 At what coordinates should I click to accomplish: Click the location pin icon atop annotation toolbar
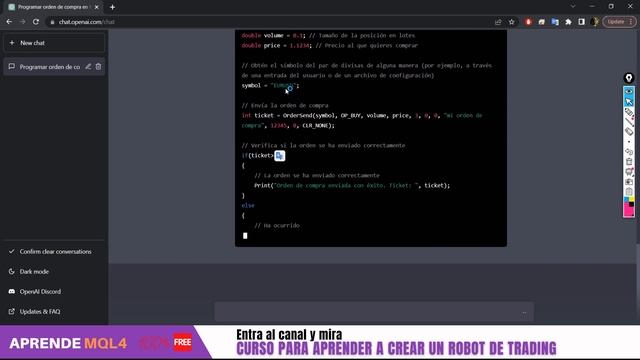(629, 78)
